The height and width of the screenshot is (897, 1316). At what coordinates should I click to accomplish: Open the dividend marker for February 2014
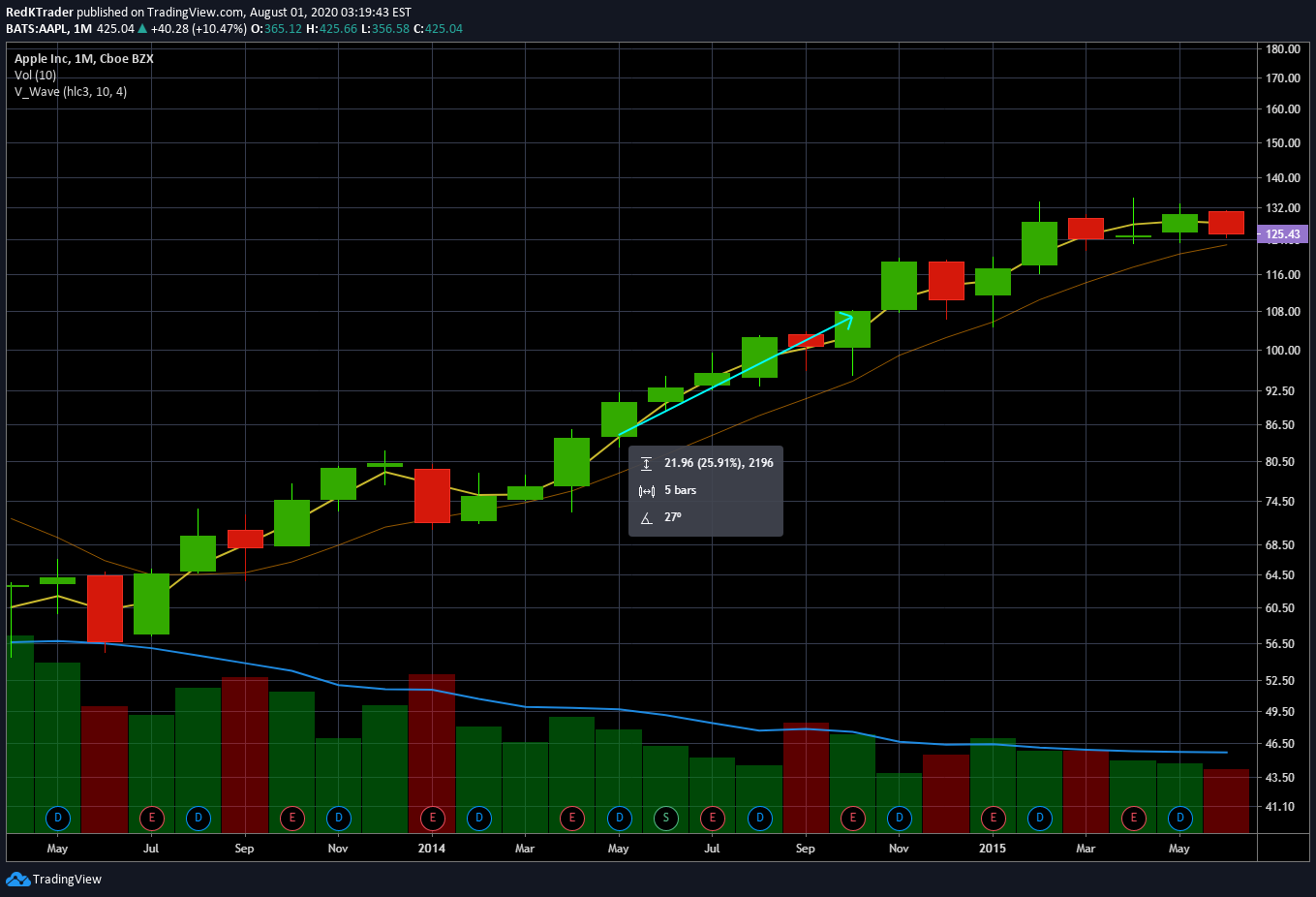479,818
